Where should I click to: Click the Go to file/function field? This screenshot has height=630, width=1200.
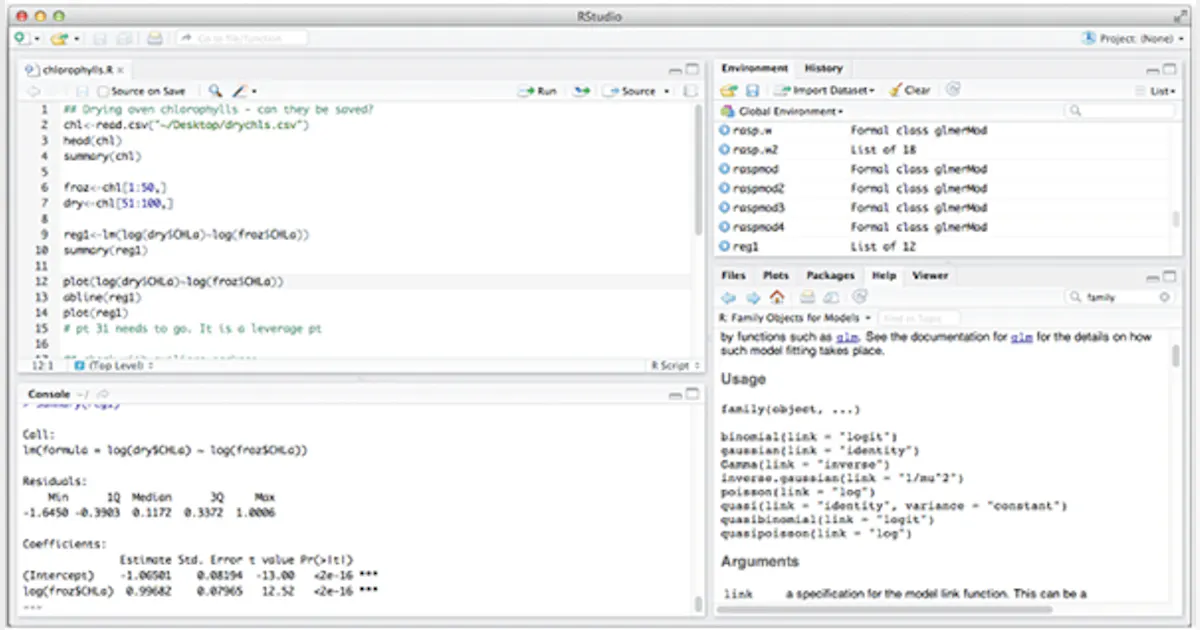click(x=241, y=38)
